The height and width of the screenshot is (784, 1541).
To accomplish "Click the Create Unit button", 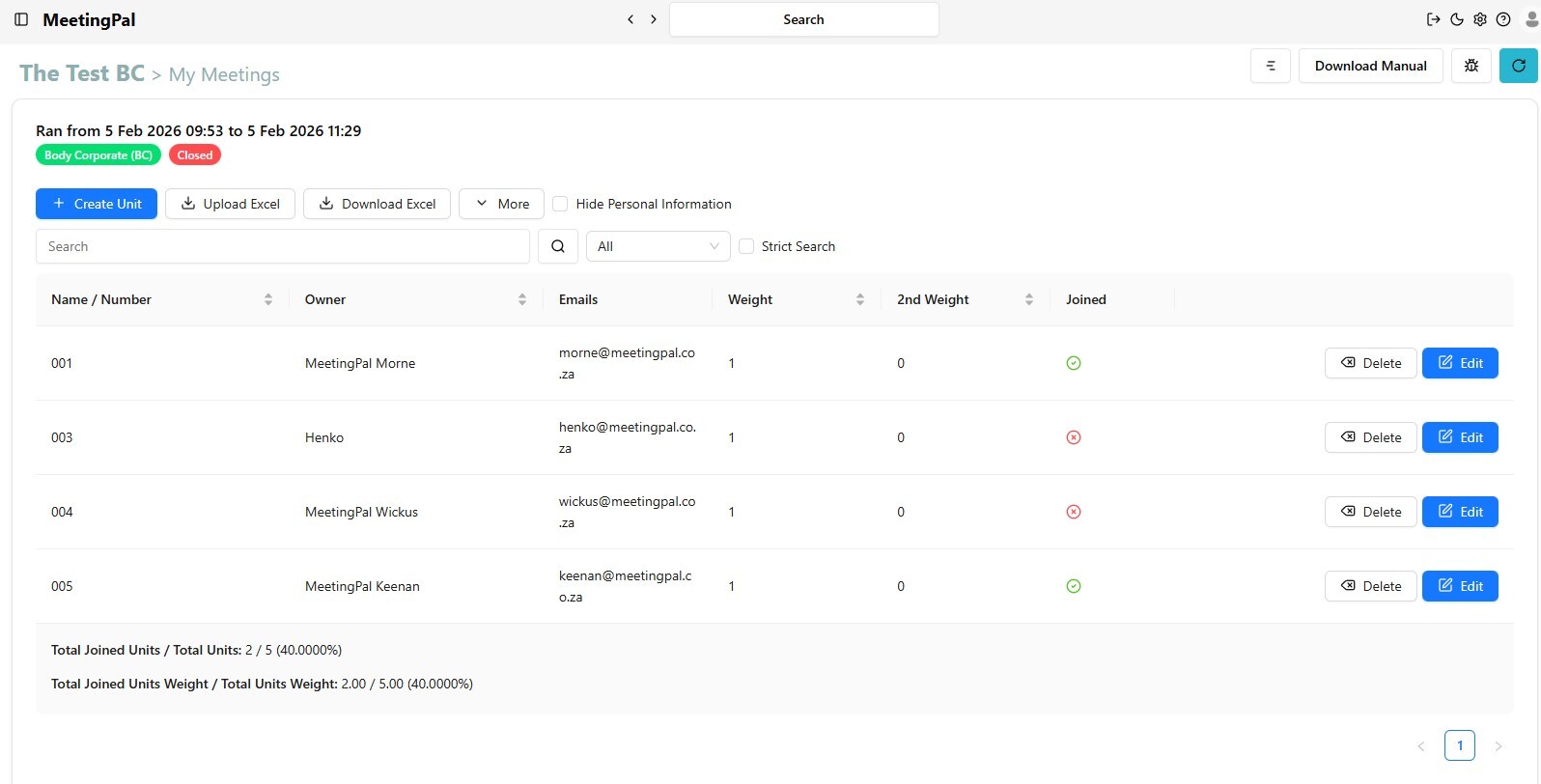I will [x=97, y=204].
